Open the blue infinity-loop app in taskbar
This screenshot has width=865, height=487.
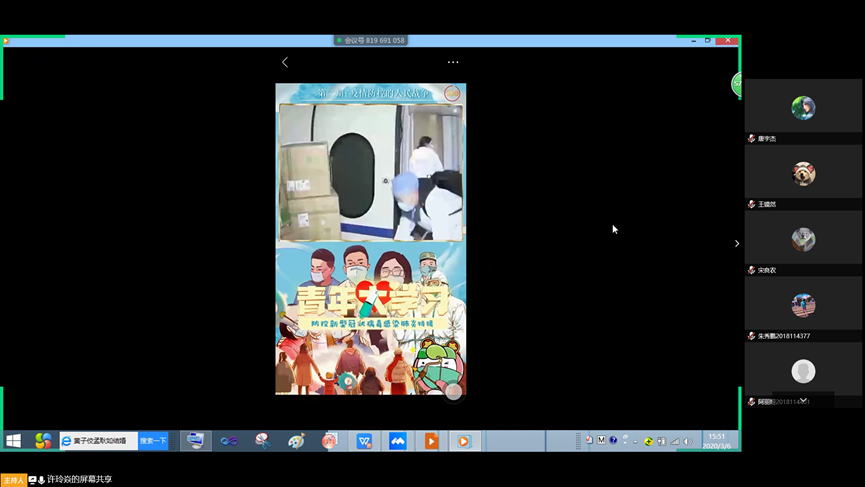229,441
